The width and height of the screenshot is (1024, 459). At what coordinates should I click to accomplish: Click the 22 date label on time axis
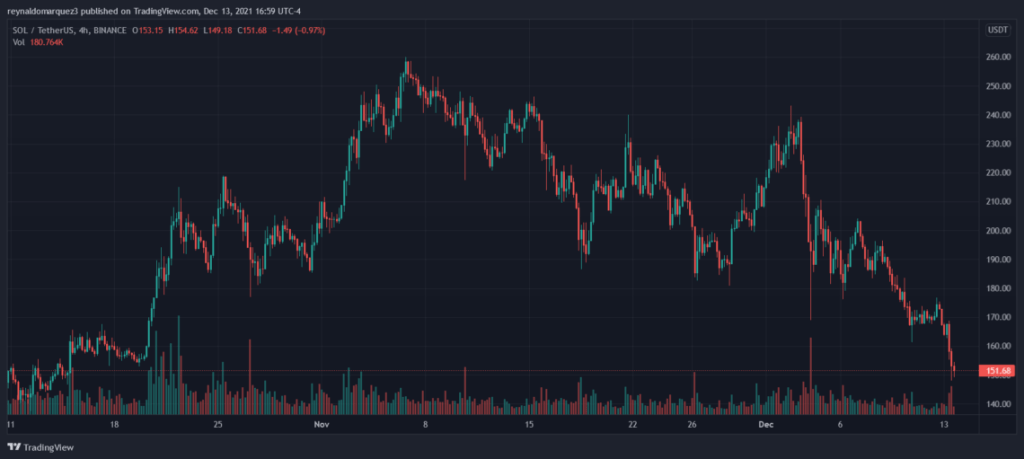pyautogui.click(x=632, y=424)
